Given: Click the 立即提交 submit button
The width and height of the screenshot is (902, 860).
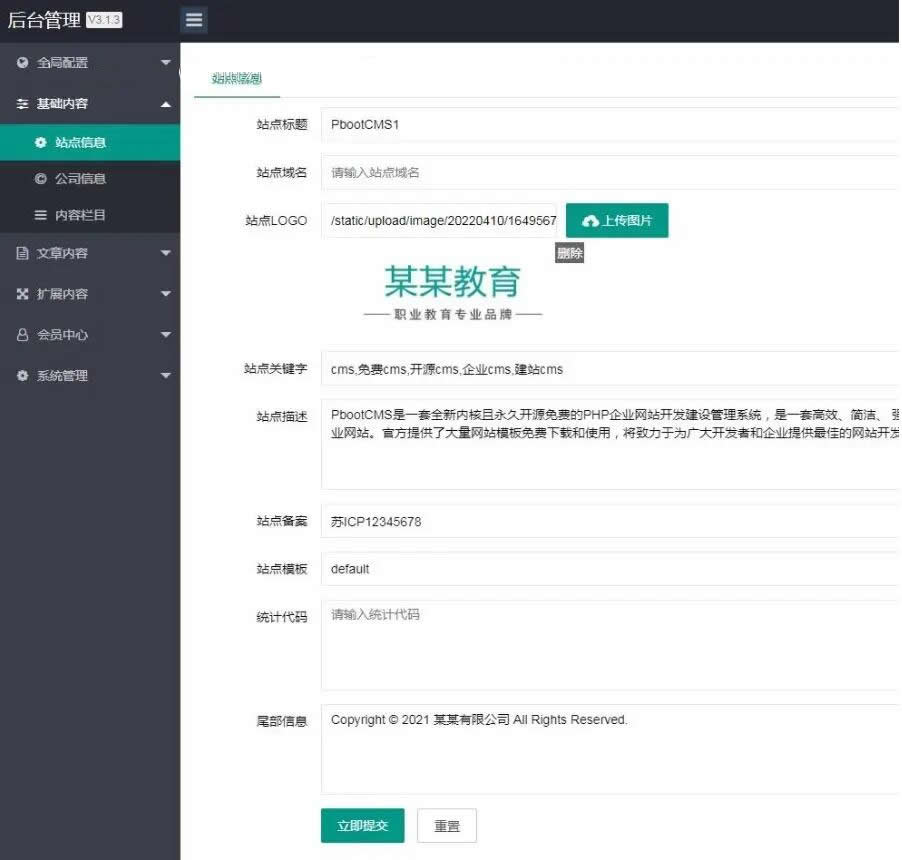Looking at the screenshot, I should [x=362, y=825].
